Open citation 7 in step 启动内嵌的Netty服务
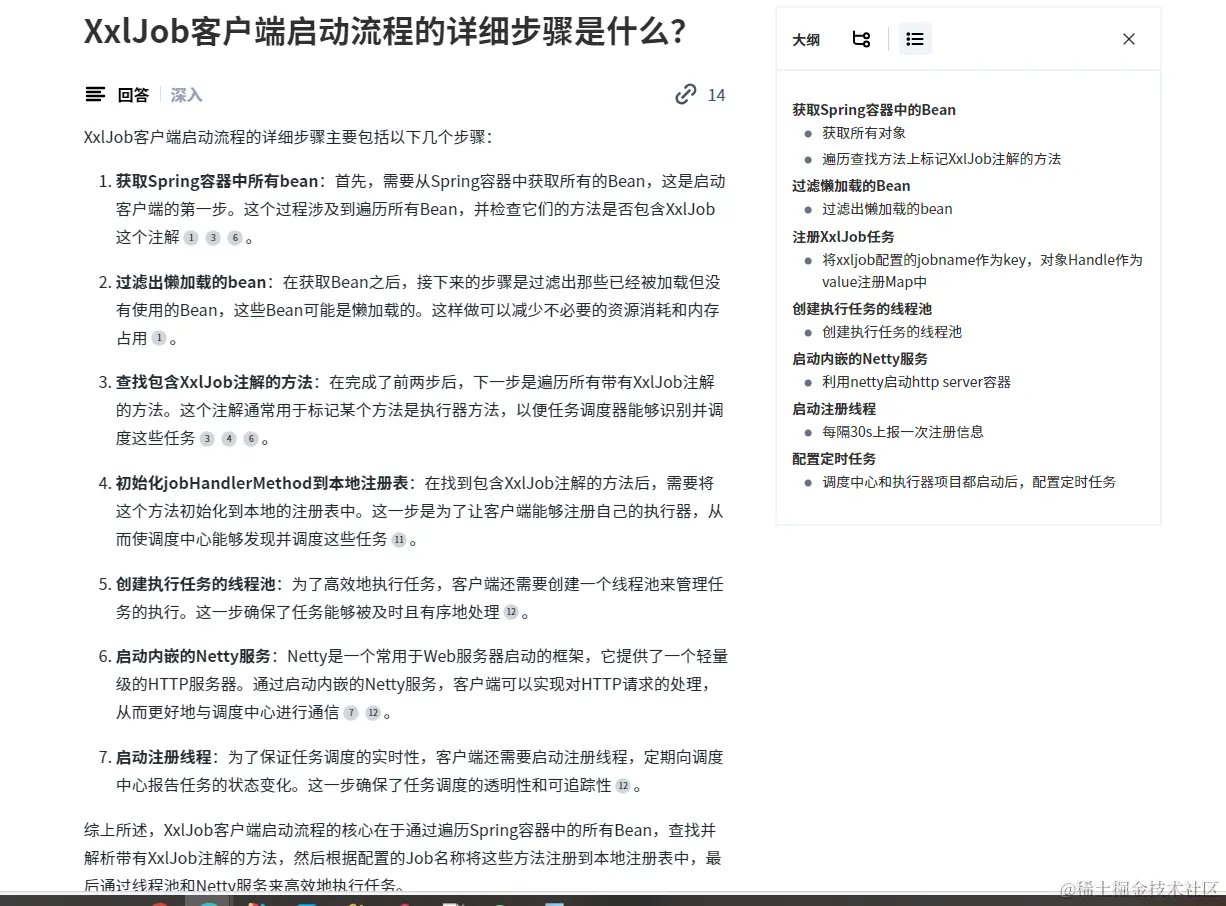The image size is (1226, 906). 351,713
